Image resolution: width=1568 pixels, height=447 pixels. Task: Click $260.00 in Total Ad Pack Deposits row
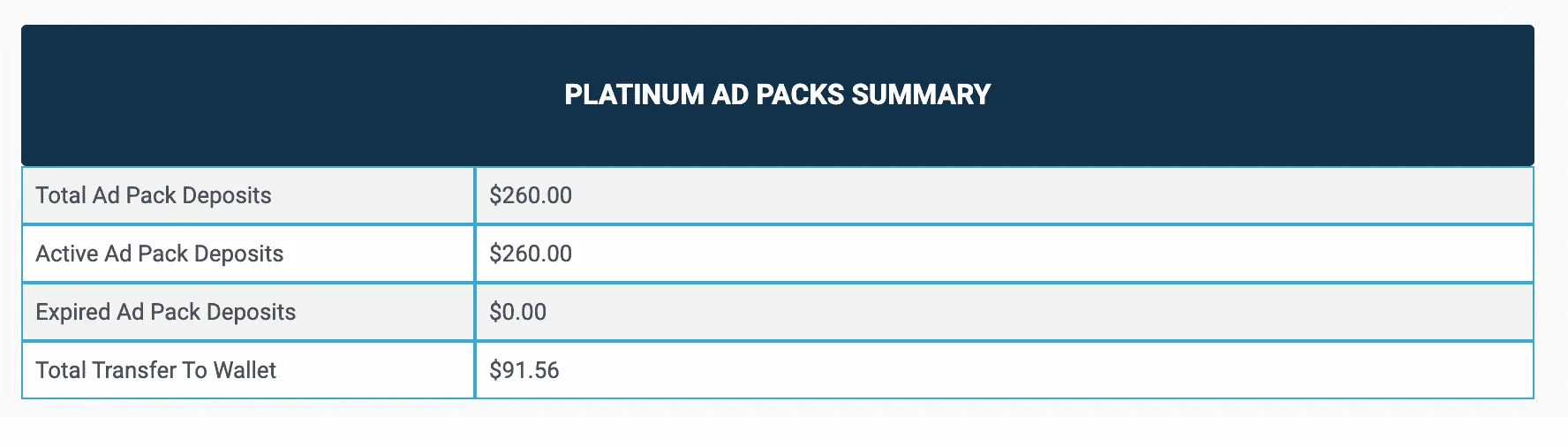(531, 195)
